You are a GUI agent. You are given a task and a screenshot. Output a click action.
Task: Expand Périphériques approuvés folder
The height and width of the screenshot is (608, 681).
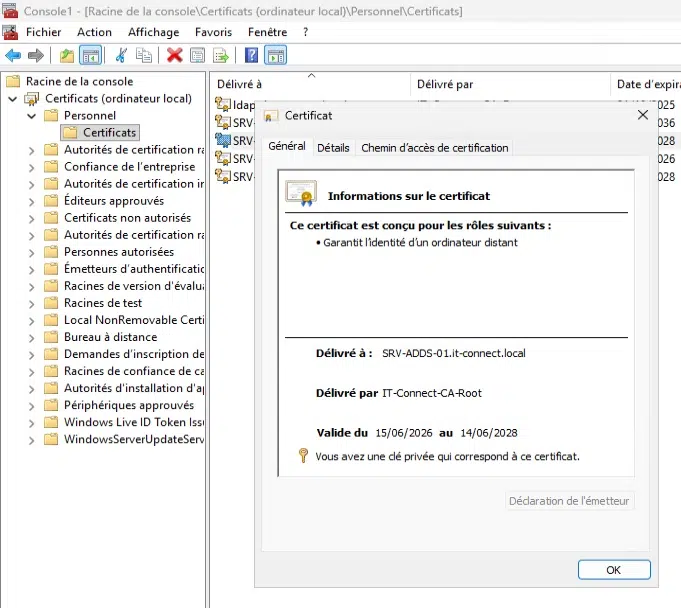[31, 406]
